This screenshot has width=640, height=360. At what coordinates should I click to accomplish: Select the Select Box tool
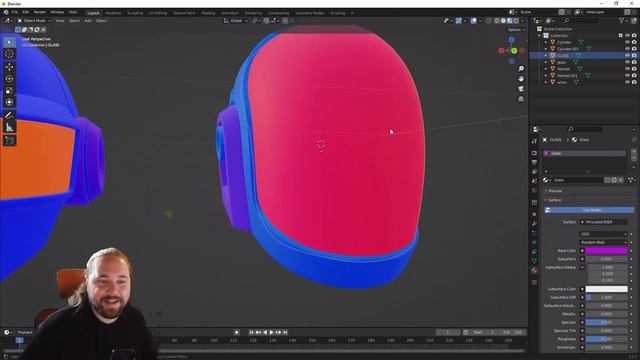tap(9, 42)
